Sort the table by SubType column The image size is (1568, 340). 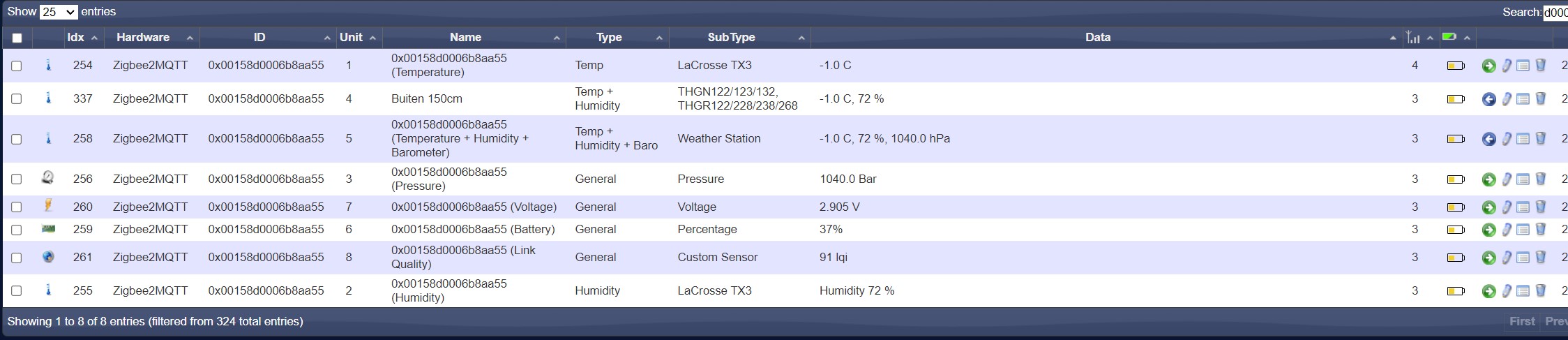point(731,38)
